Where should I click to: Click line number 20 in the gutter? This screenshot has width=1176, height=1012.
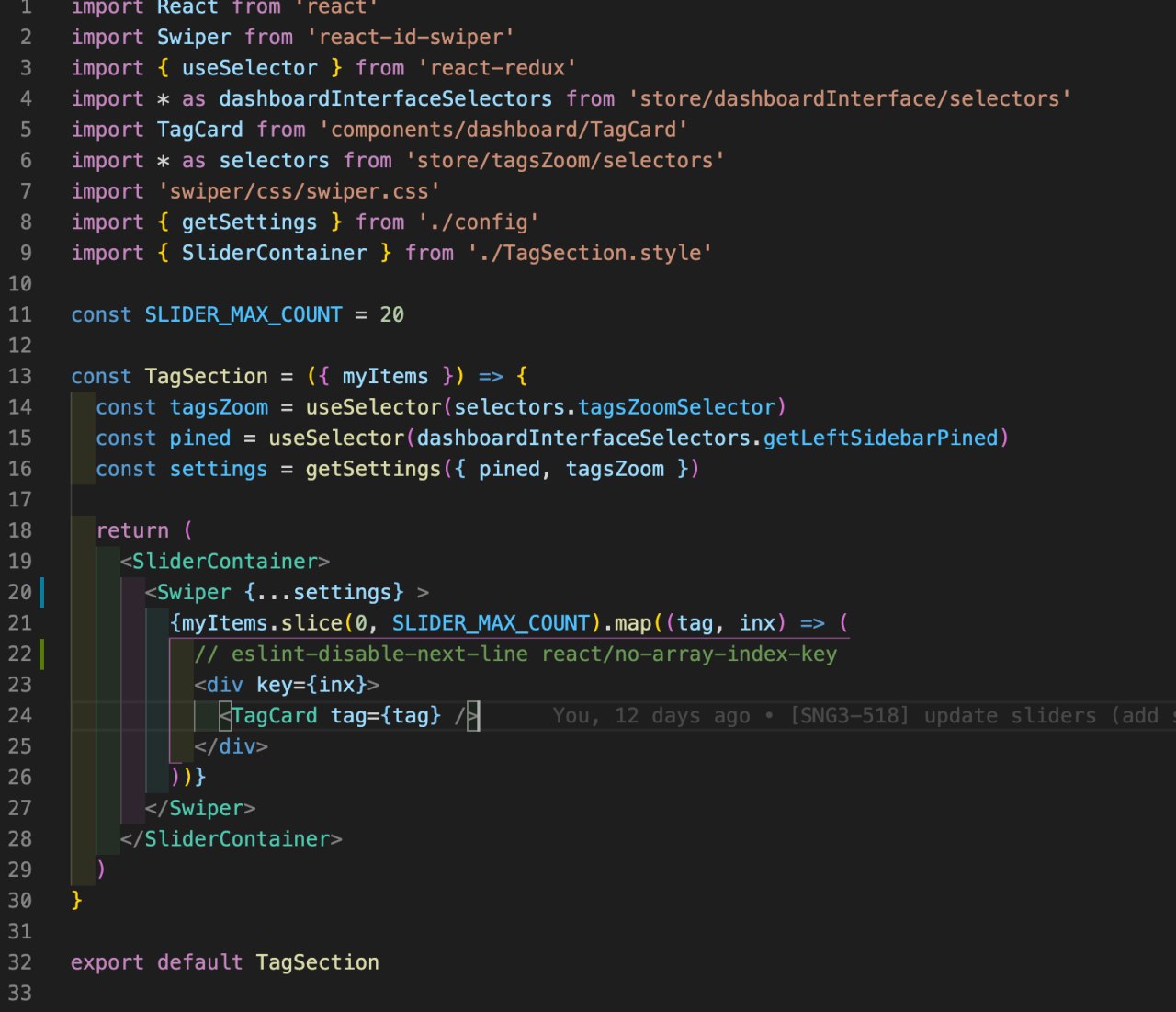click(x=19, y=592)
